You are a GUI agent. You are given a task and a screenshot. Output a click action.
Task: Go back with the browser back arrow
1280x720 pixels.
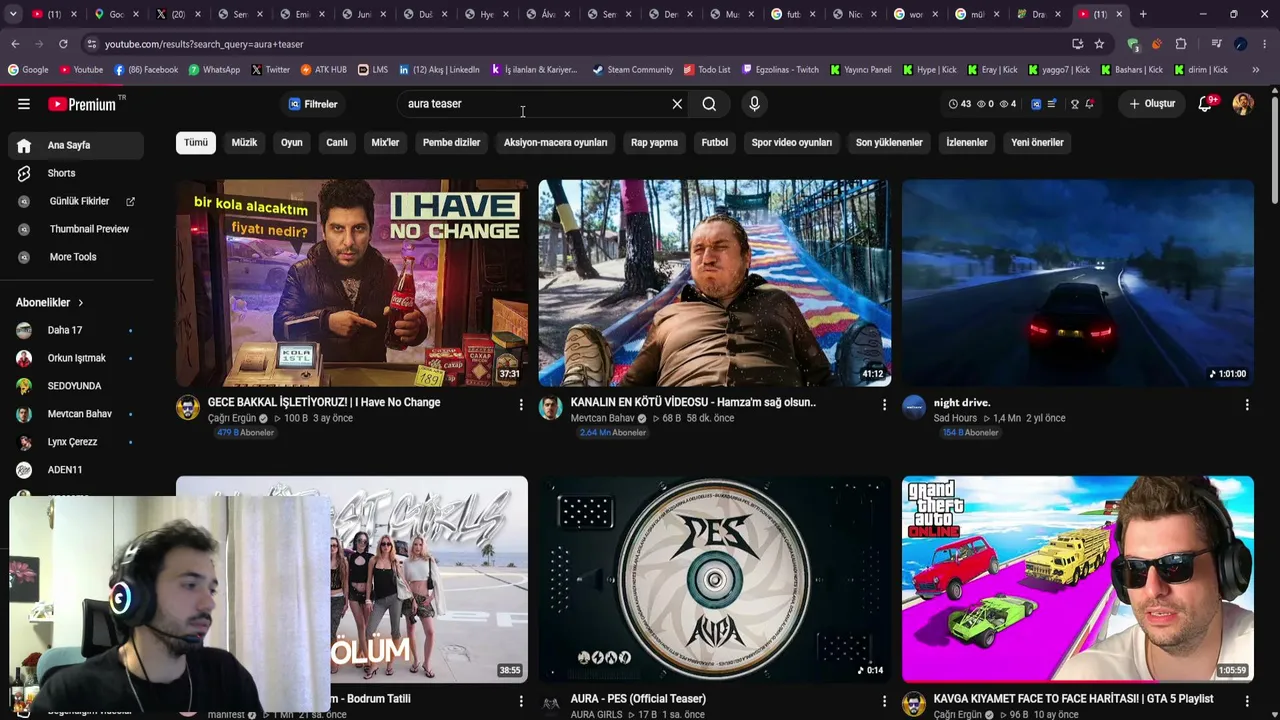(15, 44)
